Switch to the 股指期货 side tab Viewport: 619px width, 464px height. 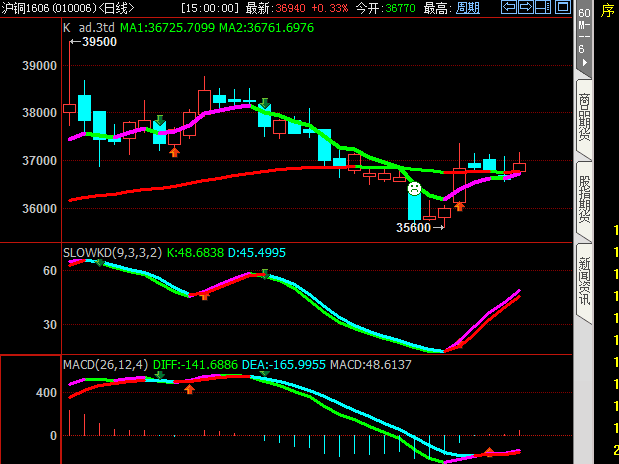(x=585, y=199)
